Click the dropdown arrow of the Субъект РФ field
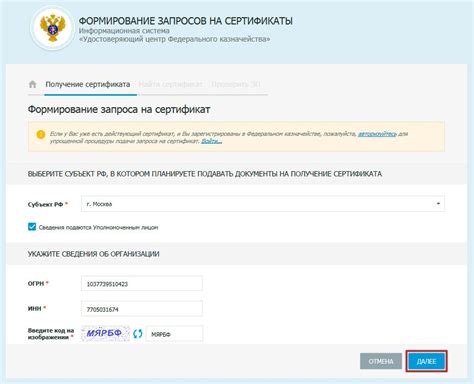Image resolution: width=474 pixels, height=384 pixels. click(438, 204)
